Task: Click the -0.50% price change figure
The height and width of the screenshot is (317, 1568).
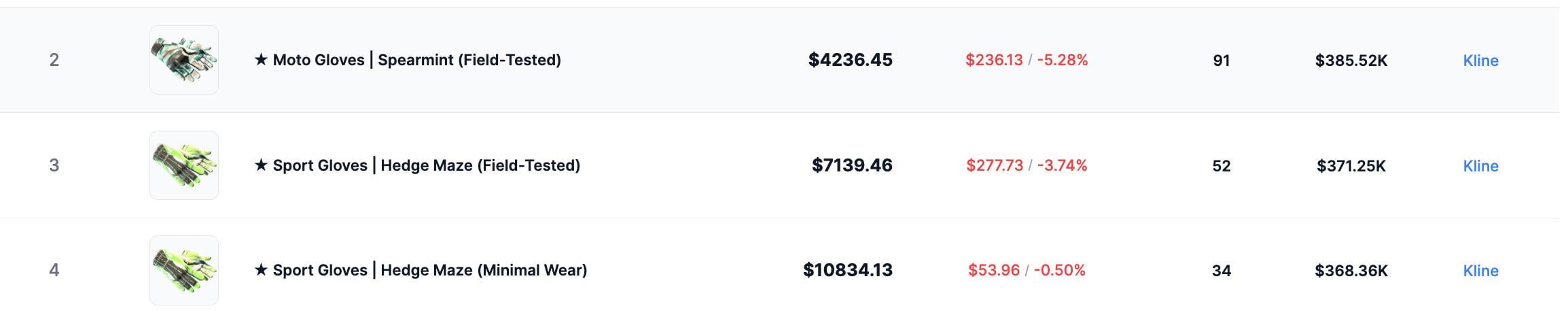Action: 1059,270
